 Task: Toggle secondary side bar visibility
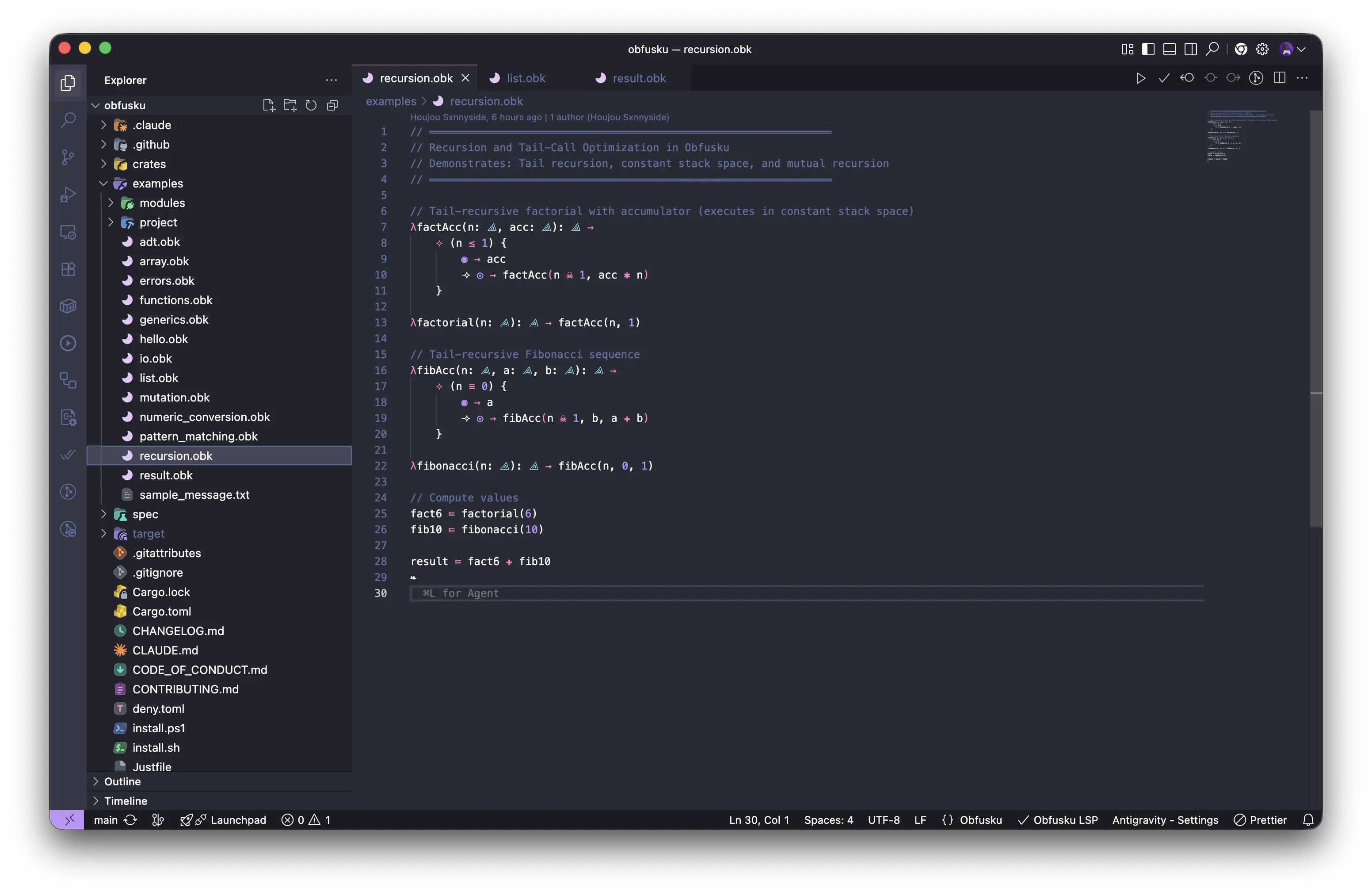(1191, 49)
